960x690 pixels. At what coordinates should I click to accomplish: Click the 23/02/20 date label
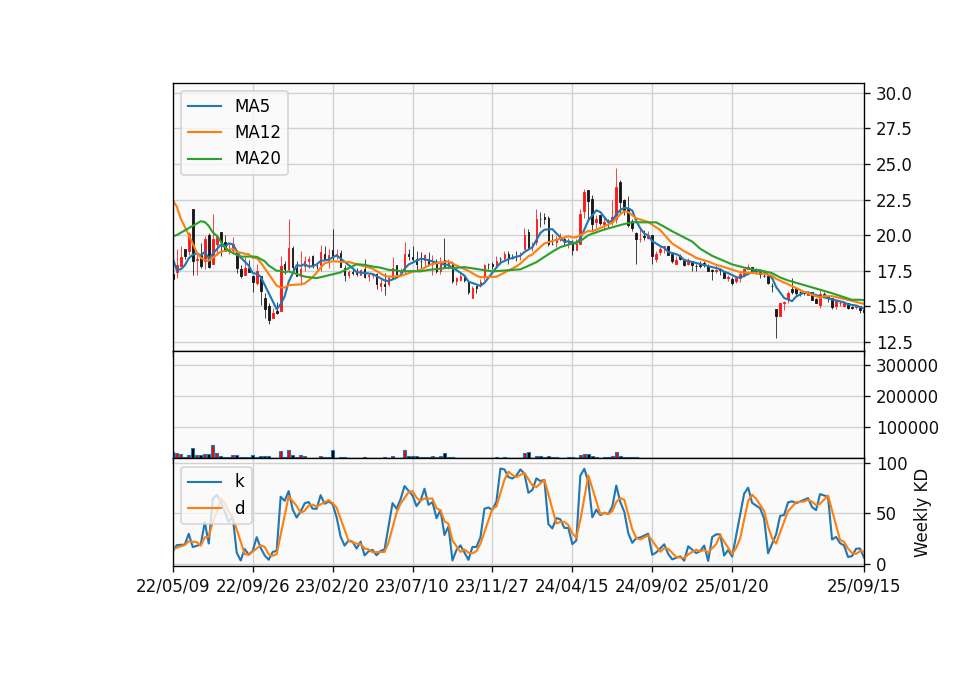pos(332,586)
